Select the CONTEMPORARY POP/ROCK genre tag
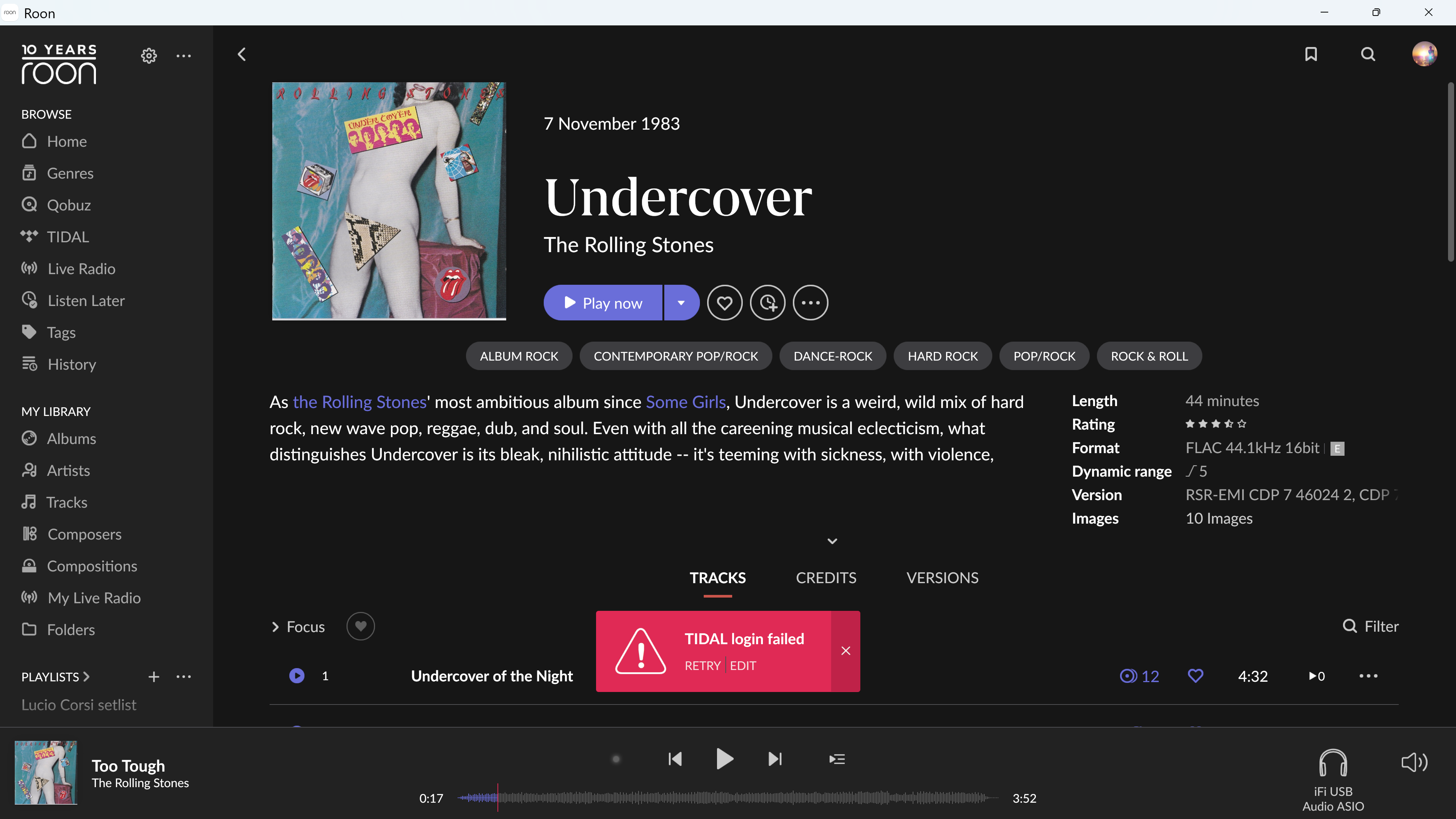 click(676, 356)
